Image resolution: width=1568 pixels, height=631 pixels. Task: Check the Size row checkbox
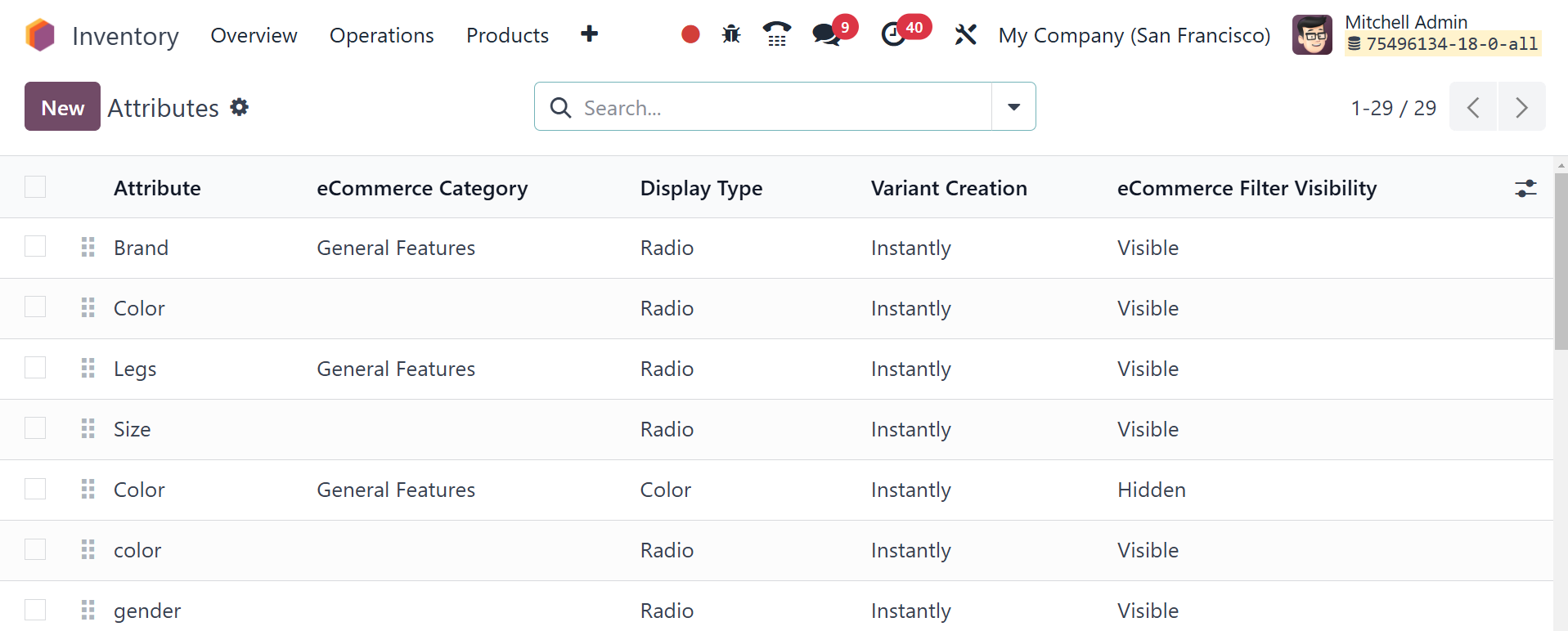[x=35, y=428]
